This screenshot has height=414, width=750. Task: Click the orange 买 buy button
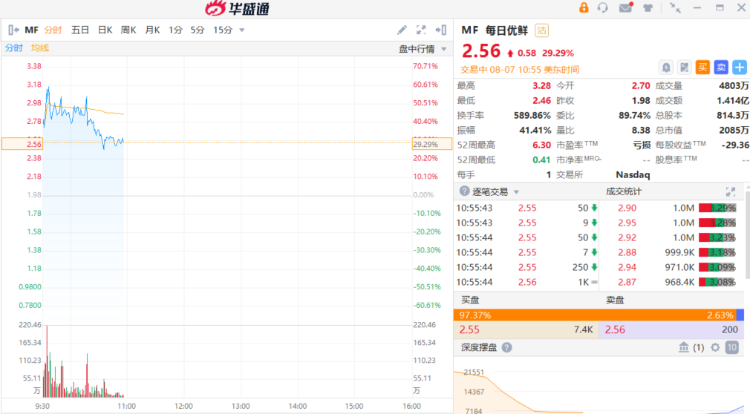(703, 67)
